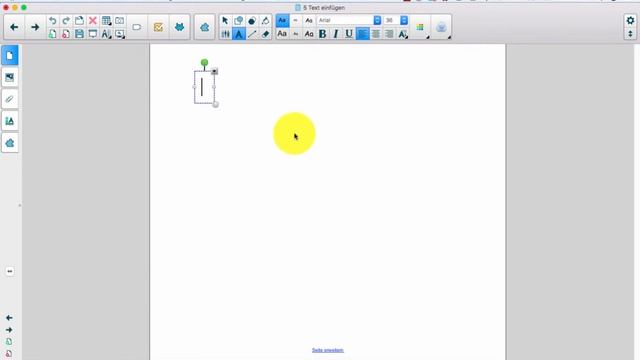Choose the Pens tool
The height and width of the screenshot is (360, 640).
225,34
